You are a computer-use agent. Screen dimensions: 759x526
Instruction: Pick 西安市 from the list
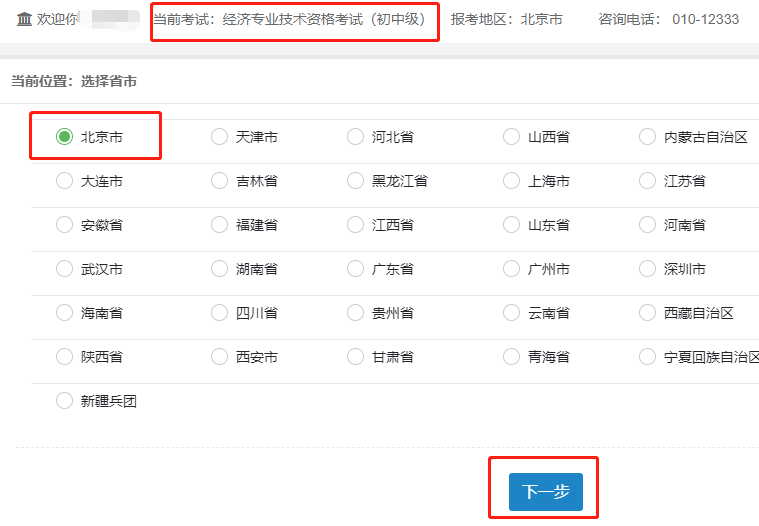(x=220, y=357)
